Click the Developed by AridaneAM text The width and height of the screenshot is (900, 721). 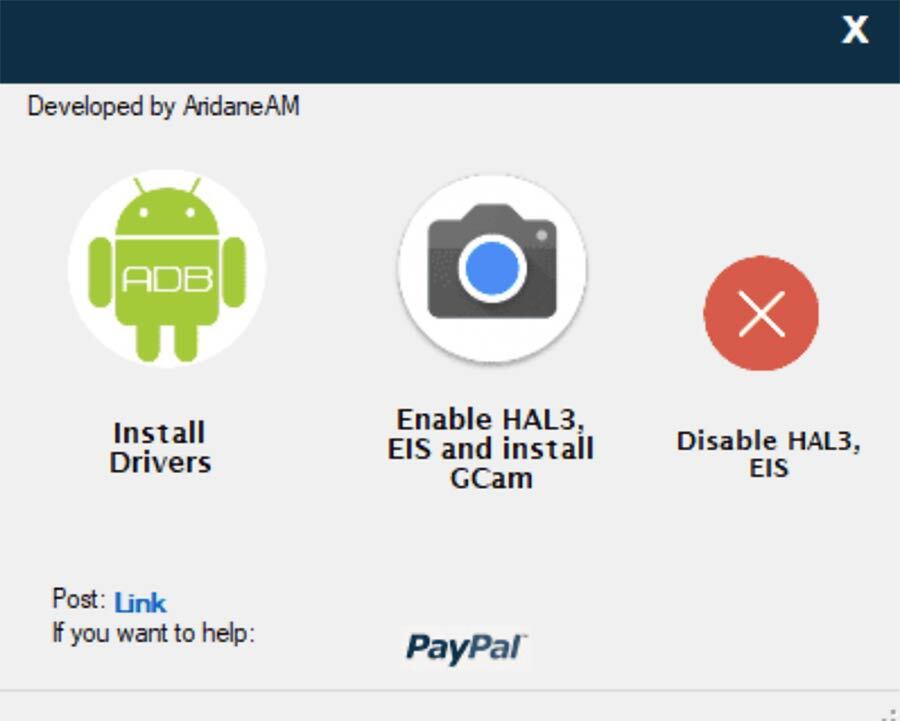click(x=164, y=107)
